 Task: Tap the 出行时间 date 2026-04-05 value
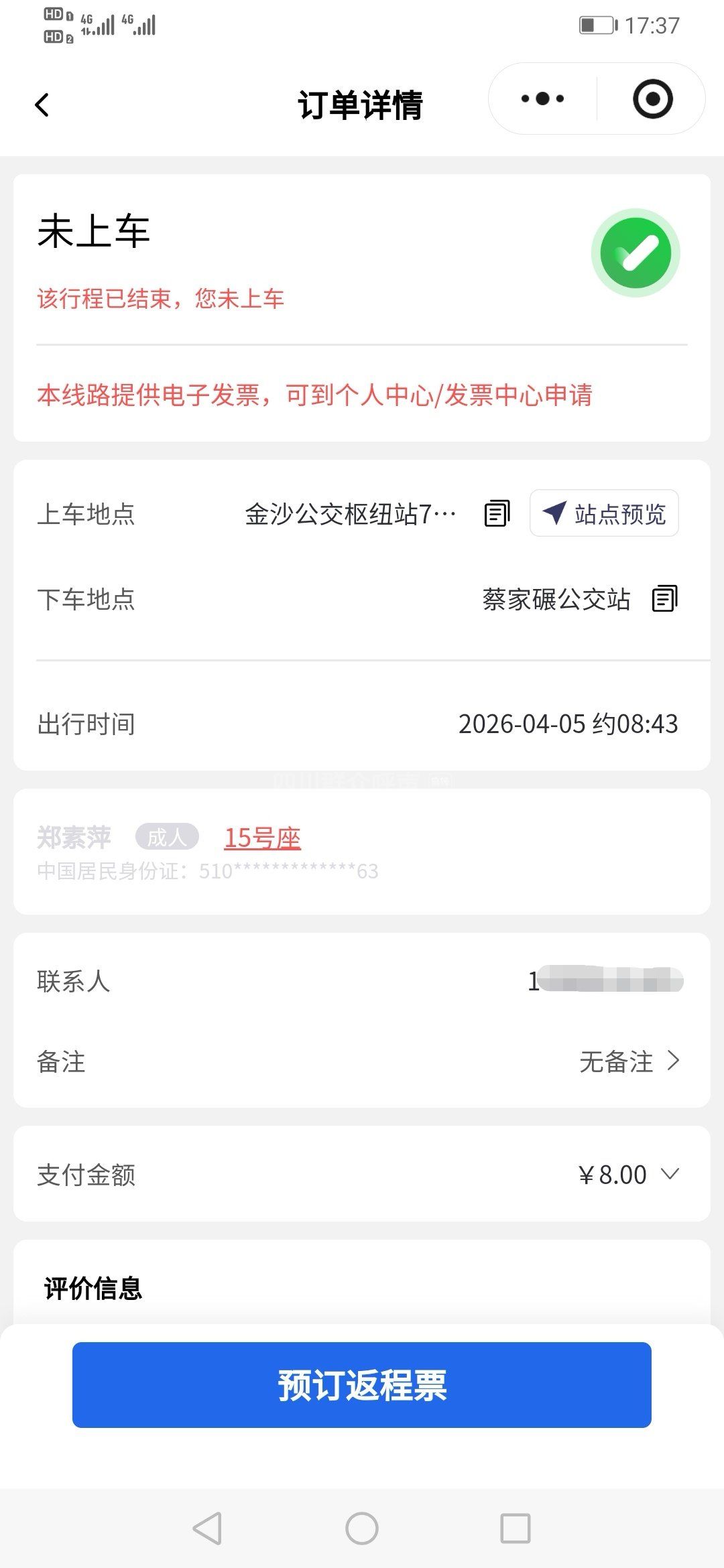[568, 724]
